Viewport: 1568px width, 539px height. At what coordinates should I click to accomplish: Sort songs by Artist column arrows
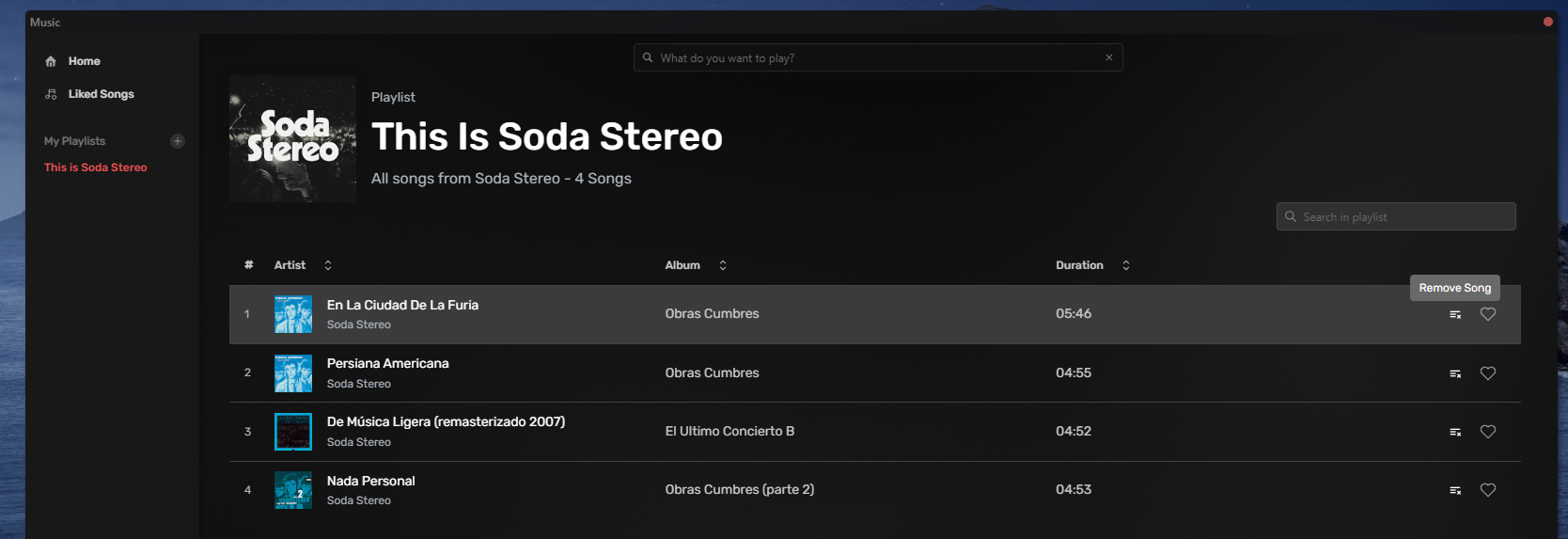[x=328, y=265]
